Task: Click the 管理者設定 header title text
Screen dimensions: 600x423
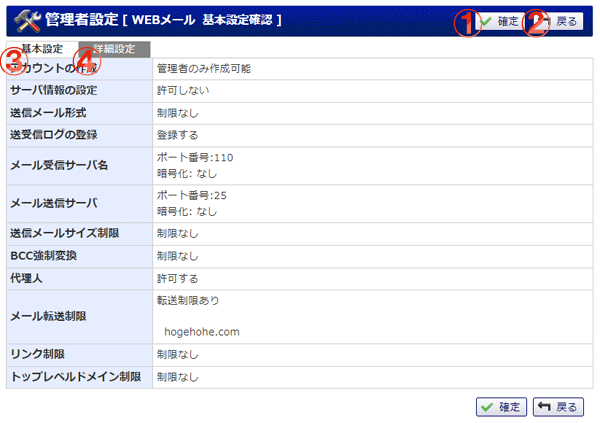Action: pos(82,19)
